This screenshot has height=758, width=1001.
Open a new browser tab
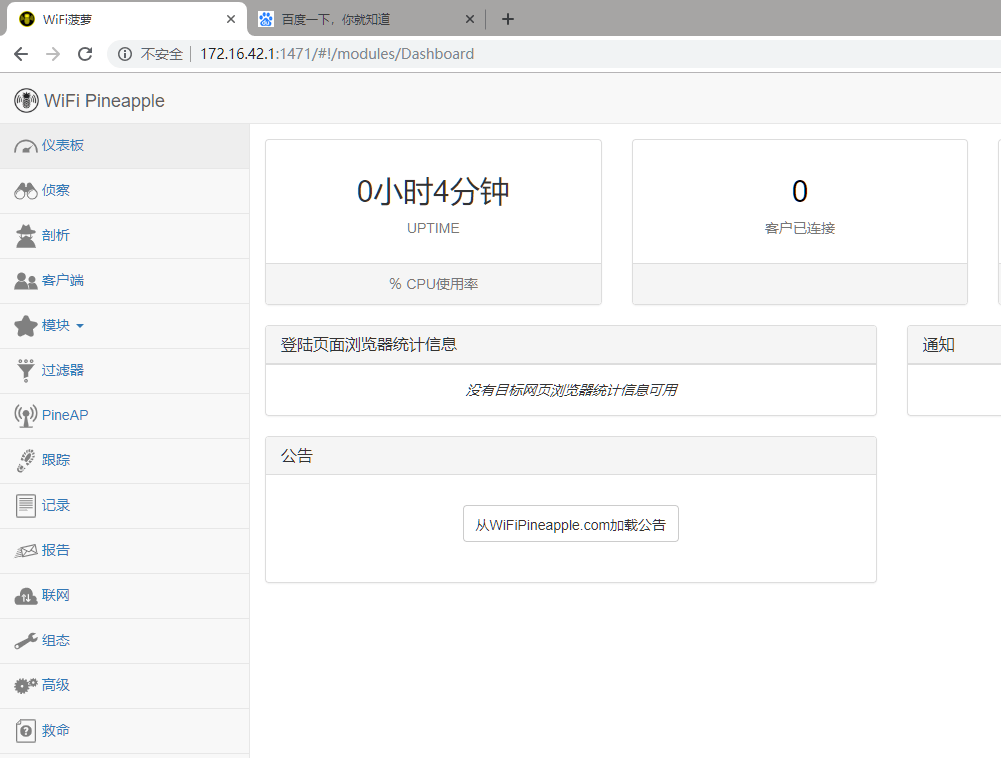[x=508, y=19]
